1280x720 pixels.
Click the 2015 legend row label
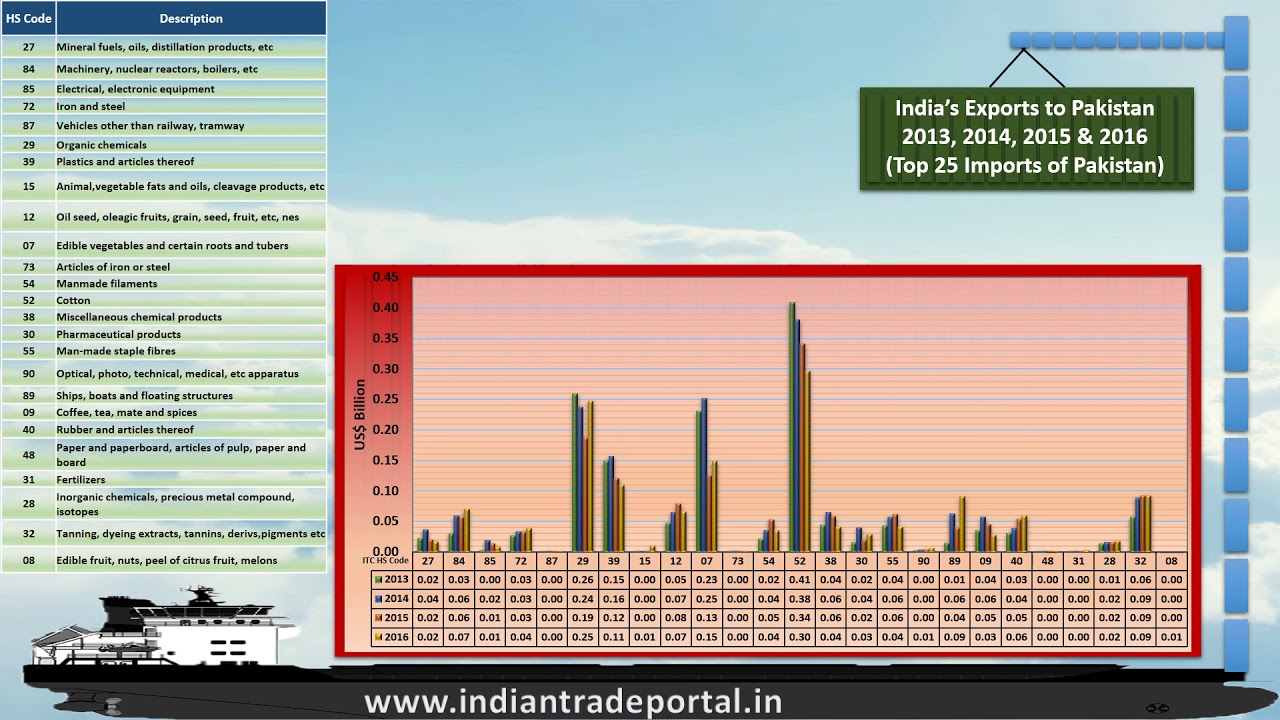click(x=396, y=618)
